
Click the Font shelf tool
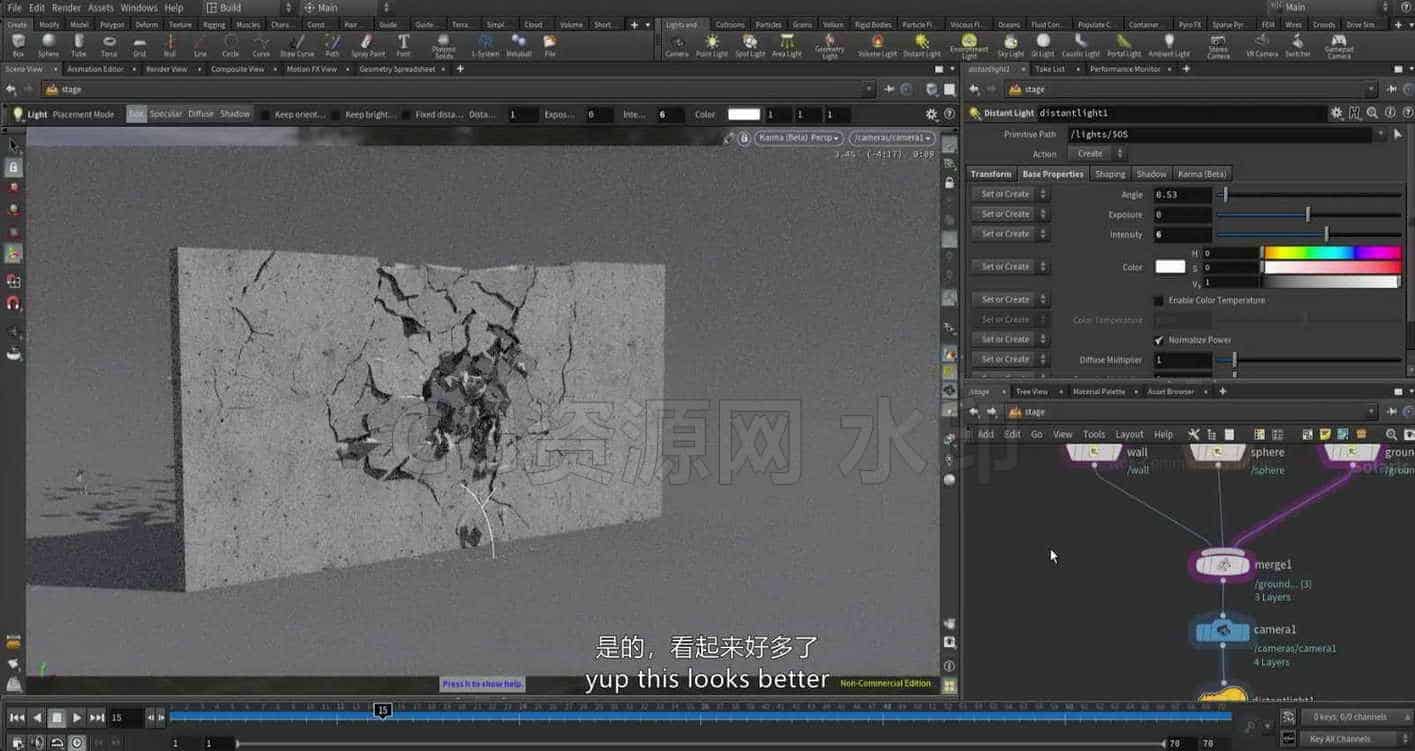(403, 45)
